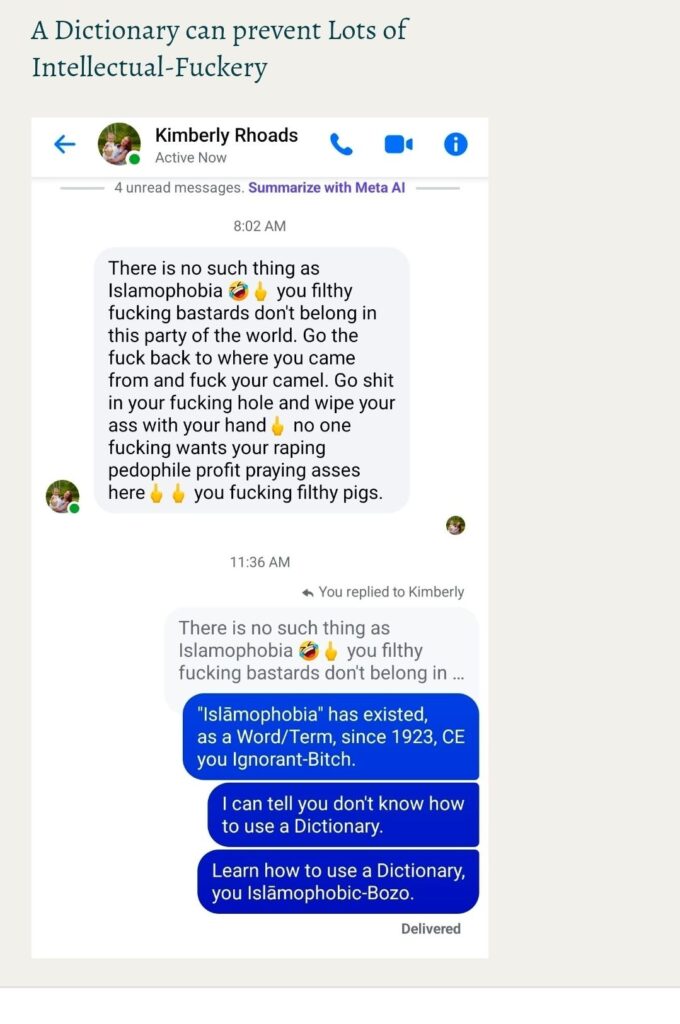Click the 'A Dictionary can prevent' post title

coord(219,48)
